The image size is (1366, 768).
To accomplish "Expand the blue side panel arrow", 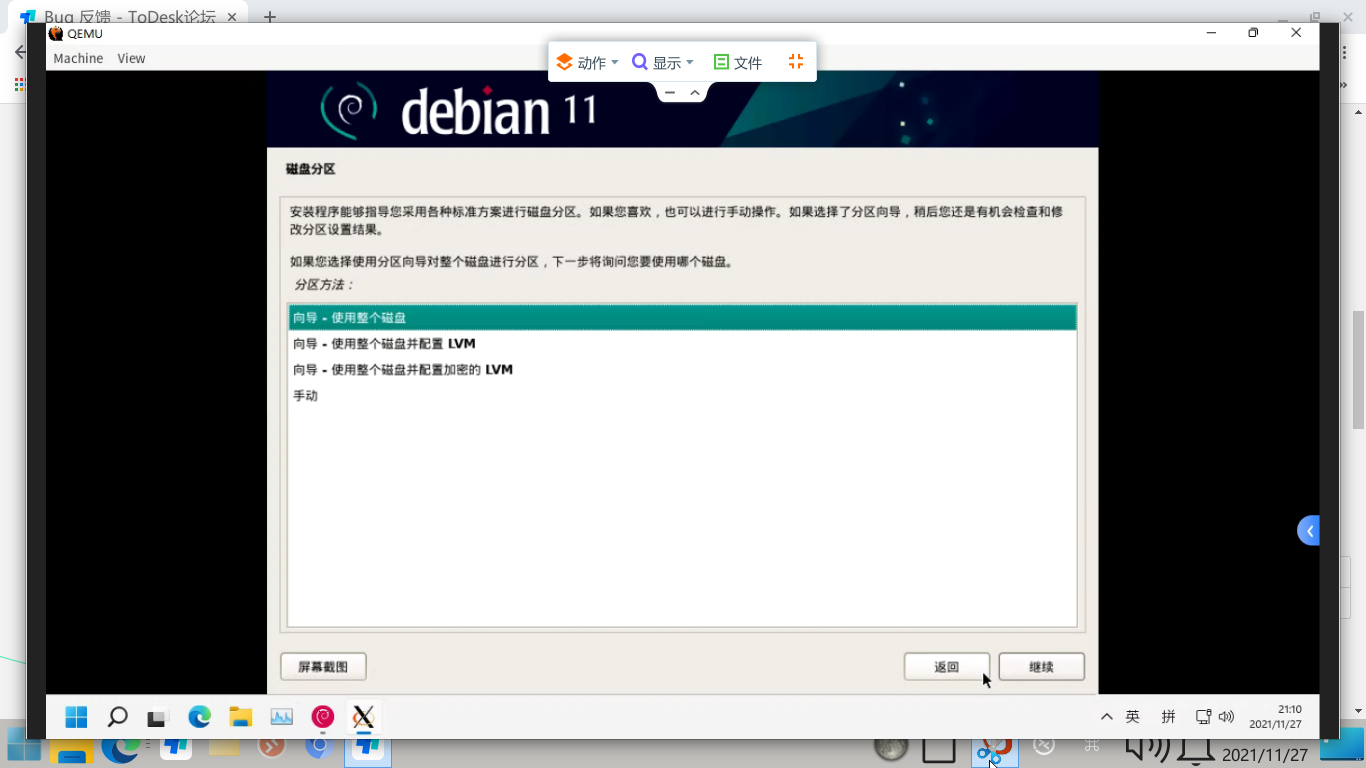I will (x=1308, y=530).
